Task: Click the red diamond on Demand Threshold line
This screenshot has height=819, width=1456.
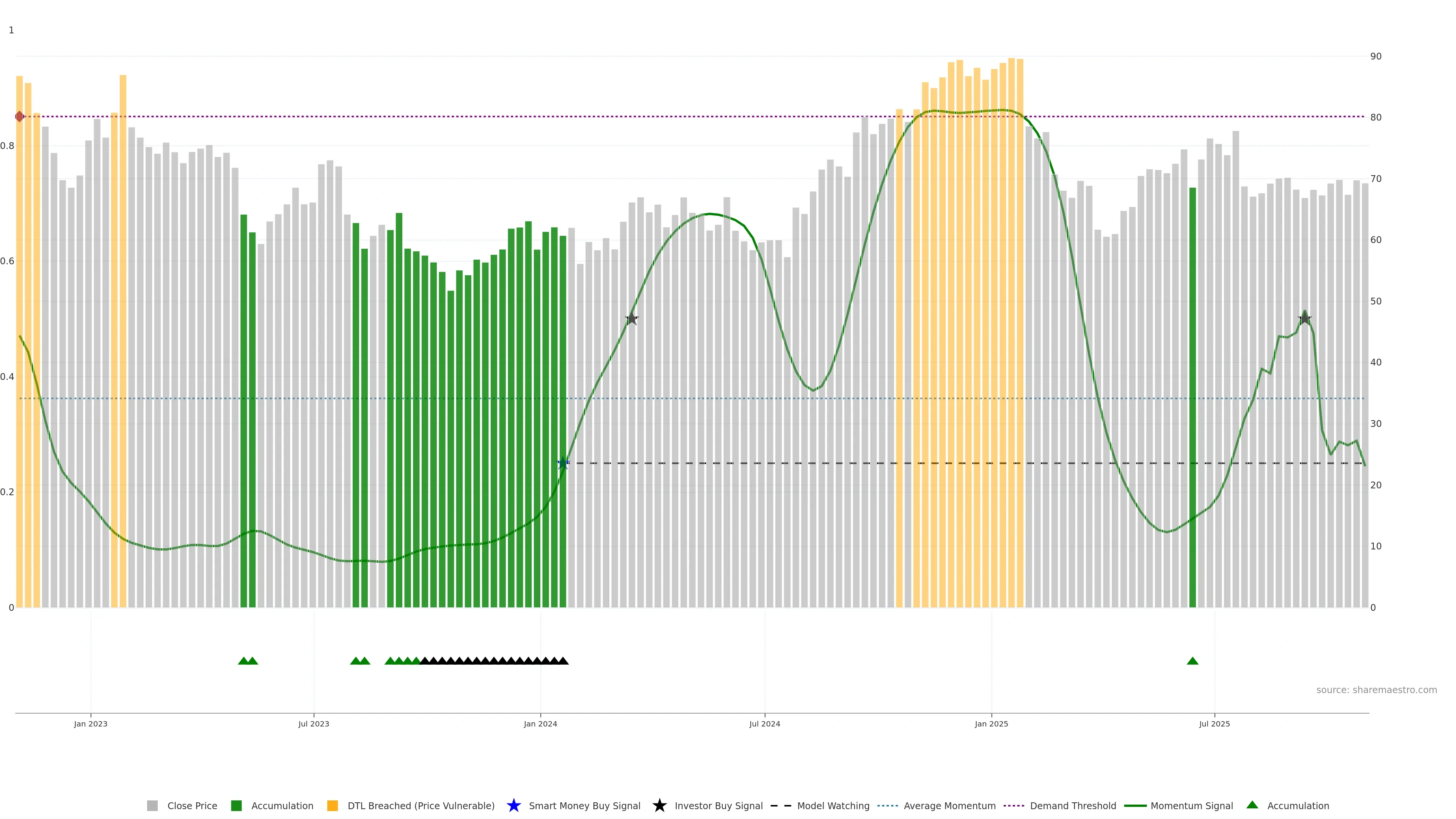Action: (20, 116)
